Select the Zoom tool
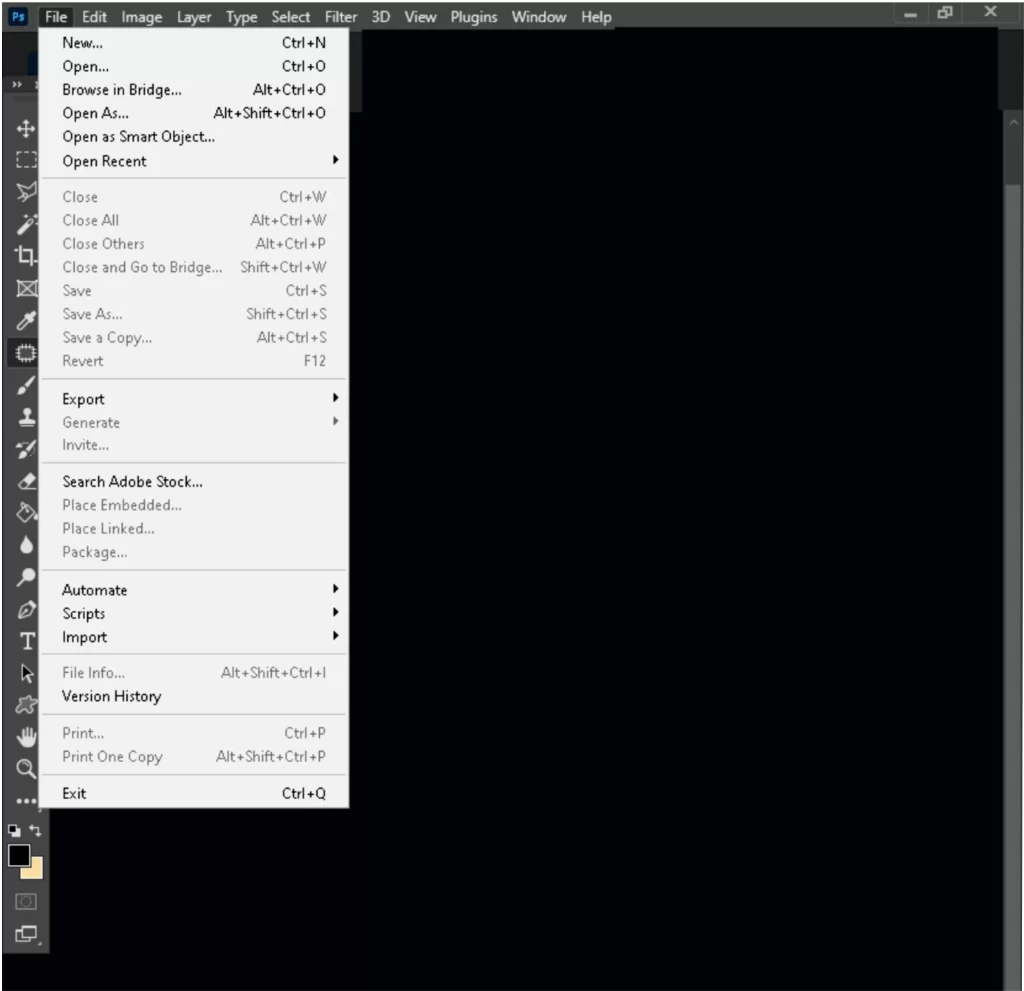 tap(25, 768)
